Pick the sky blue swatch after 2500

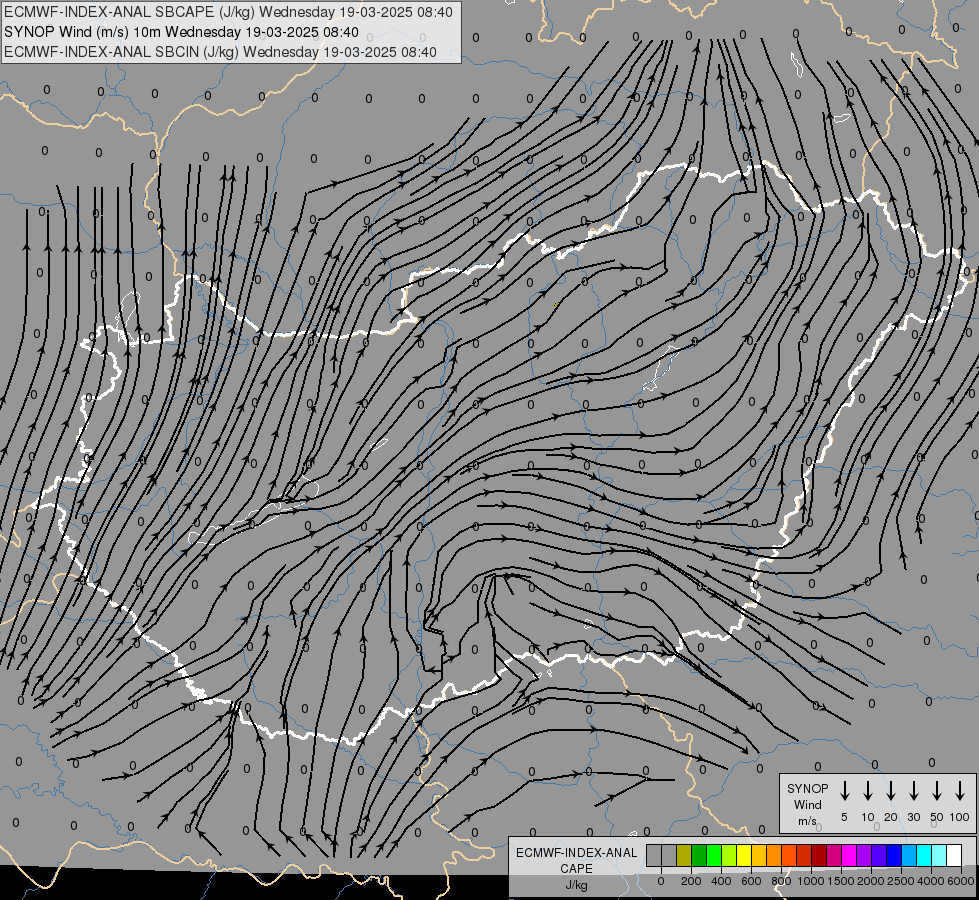pos(910,855)
